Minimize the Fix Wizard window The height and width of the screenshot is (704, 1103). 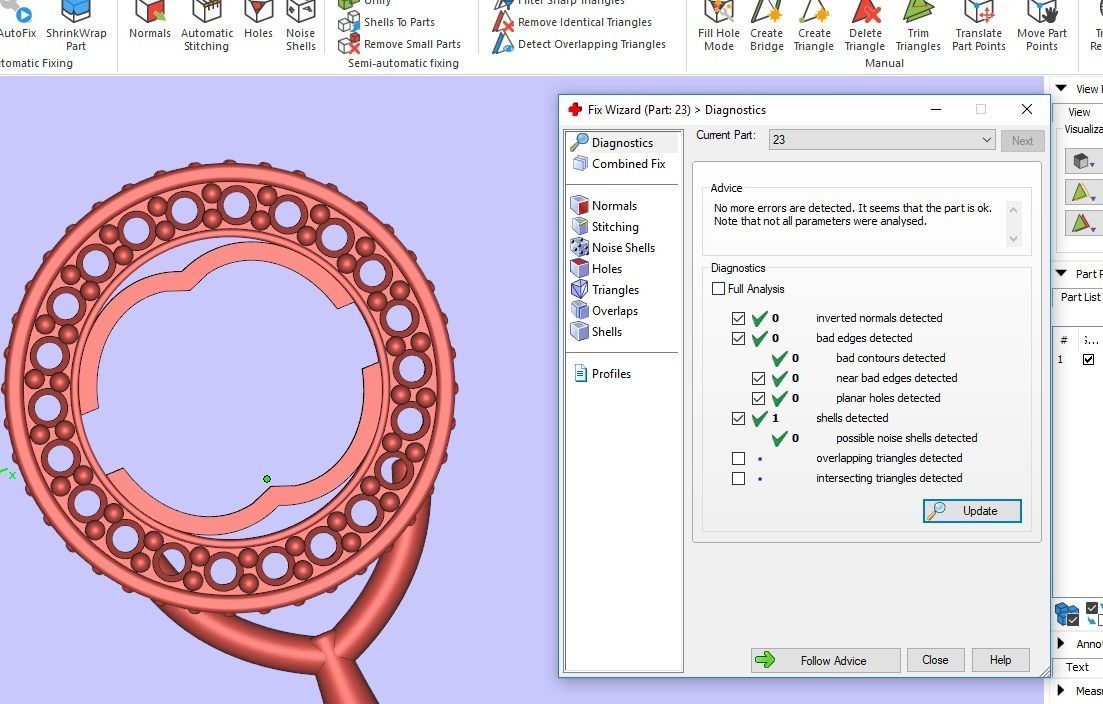(936, 109)
